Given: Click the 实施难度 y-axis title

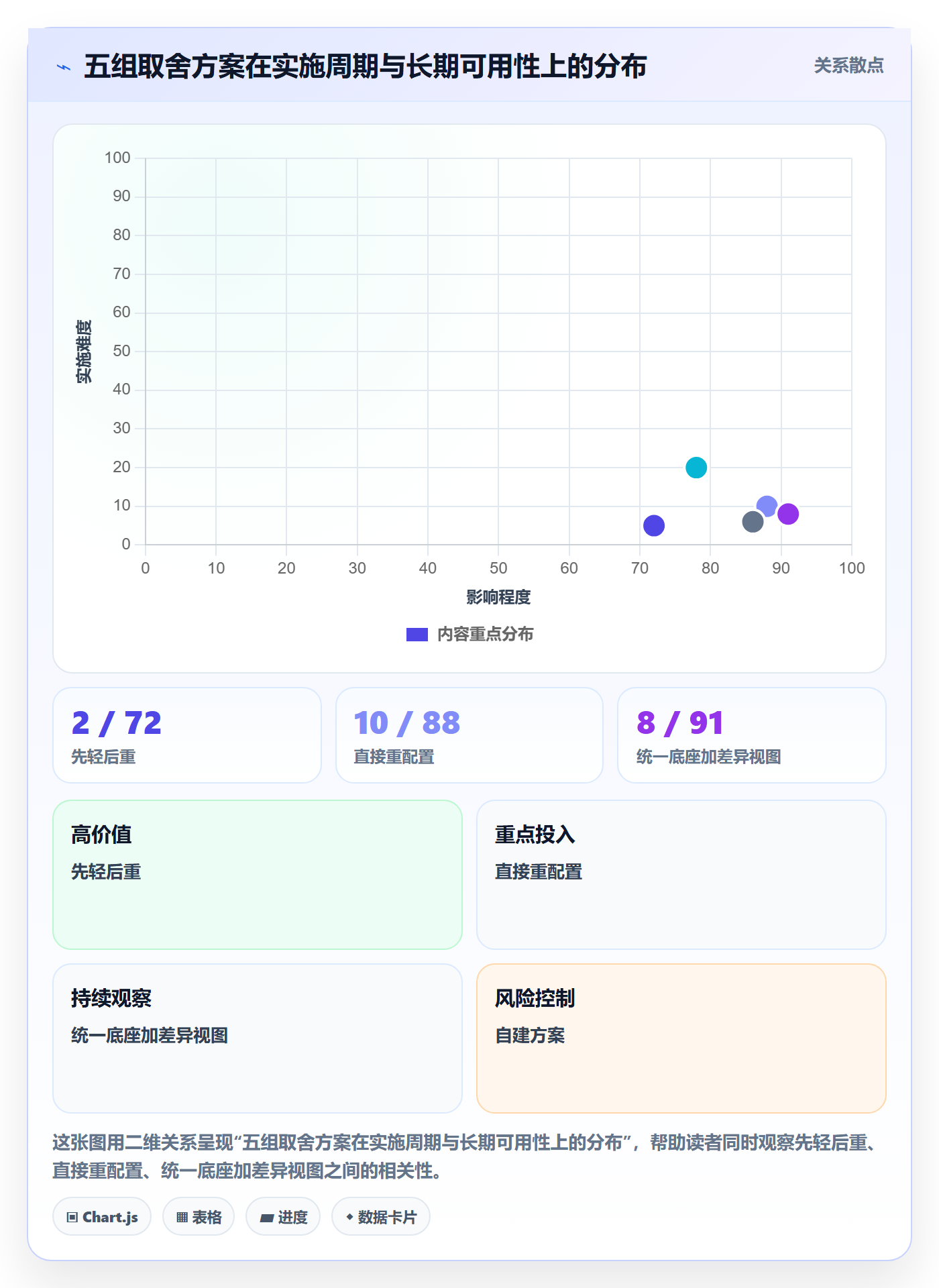Looking at the screenshot, I should [84, 352].
